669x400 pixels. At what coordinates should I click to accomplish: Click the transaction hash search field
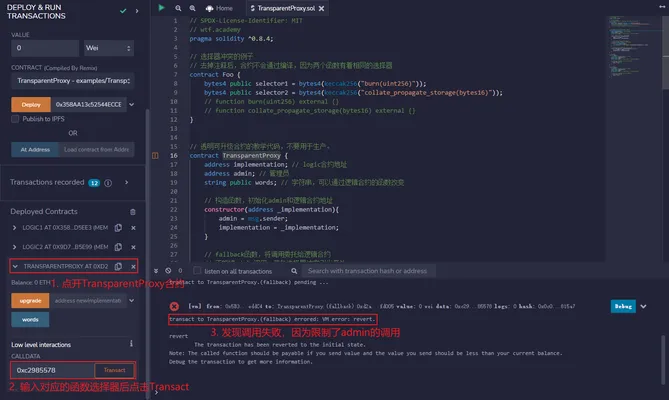369,271
